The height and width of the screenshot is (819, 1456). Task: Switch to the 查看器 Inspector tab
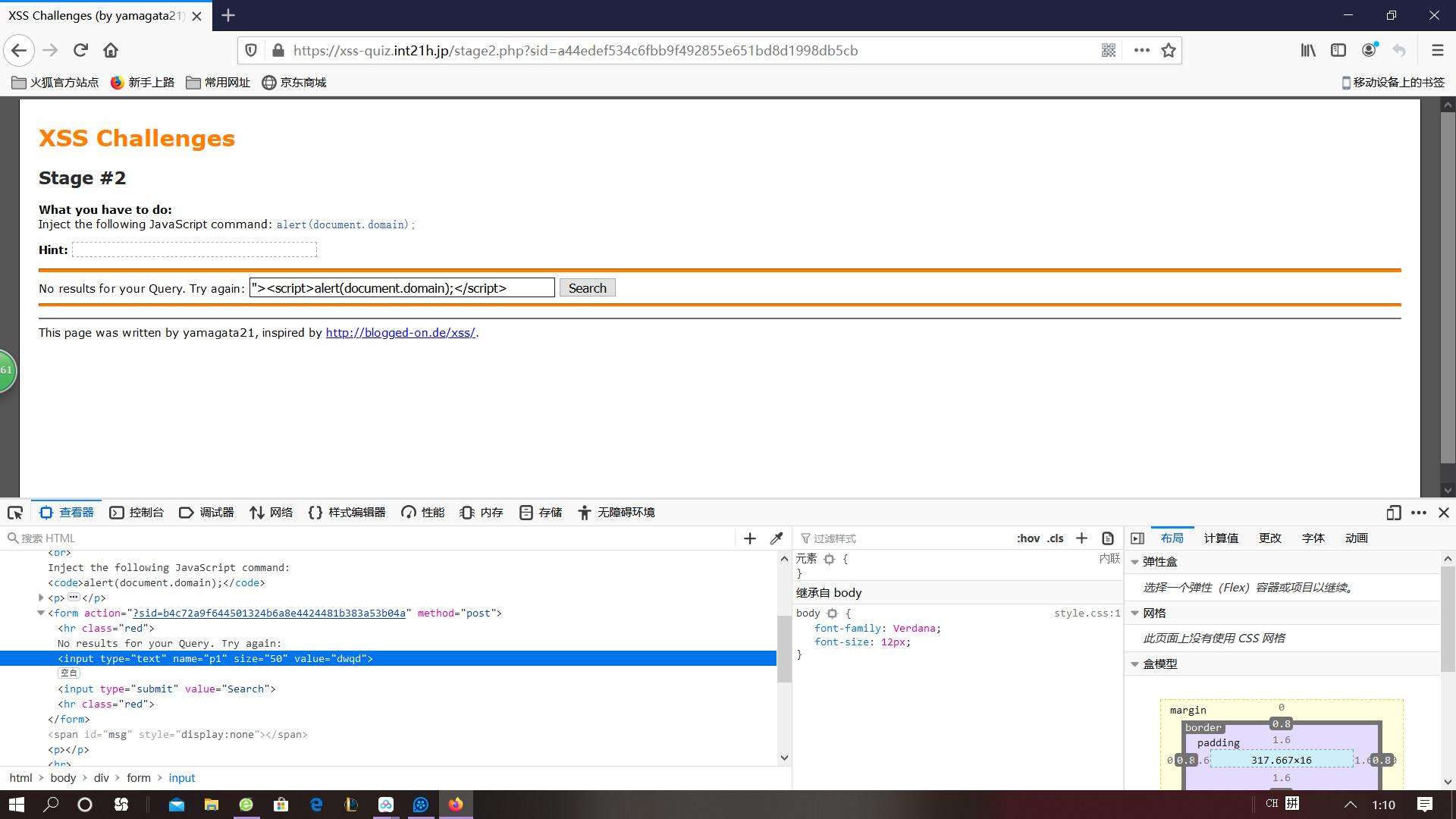[67, 513]
